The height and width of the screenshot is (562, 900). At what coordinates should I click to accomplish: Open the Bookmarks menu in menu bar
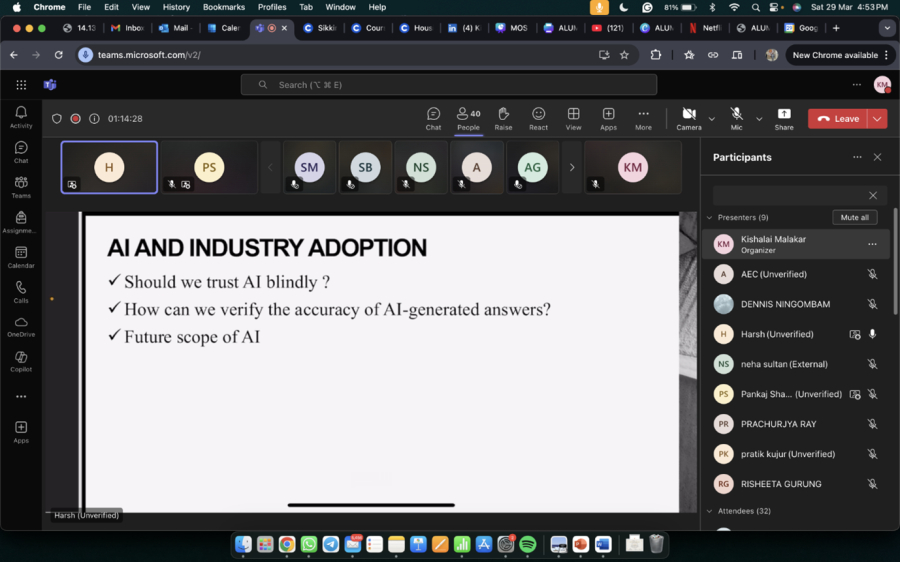coord(224,7)
